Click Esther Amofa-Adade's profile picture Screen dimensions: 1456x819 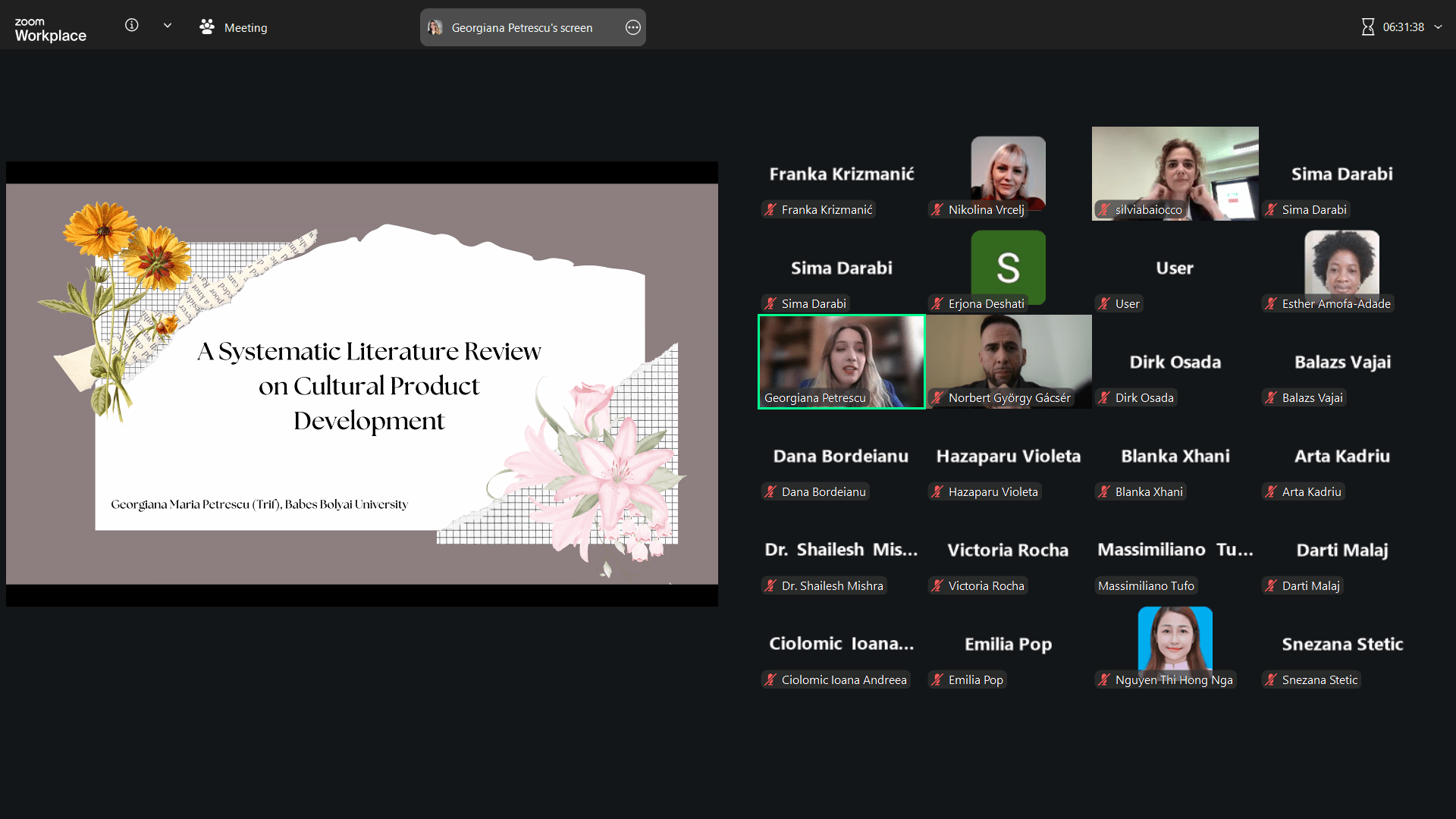click(1341, 263)
